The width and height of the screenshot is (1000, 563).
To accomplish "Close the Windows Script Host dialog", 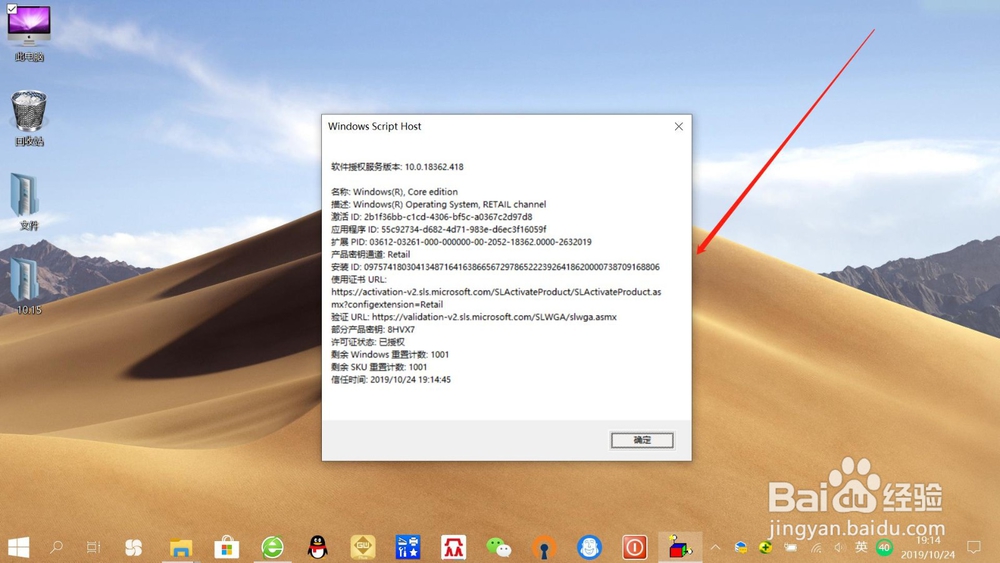I will click(679, 126).
